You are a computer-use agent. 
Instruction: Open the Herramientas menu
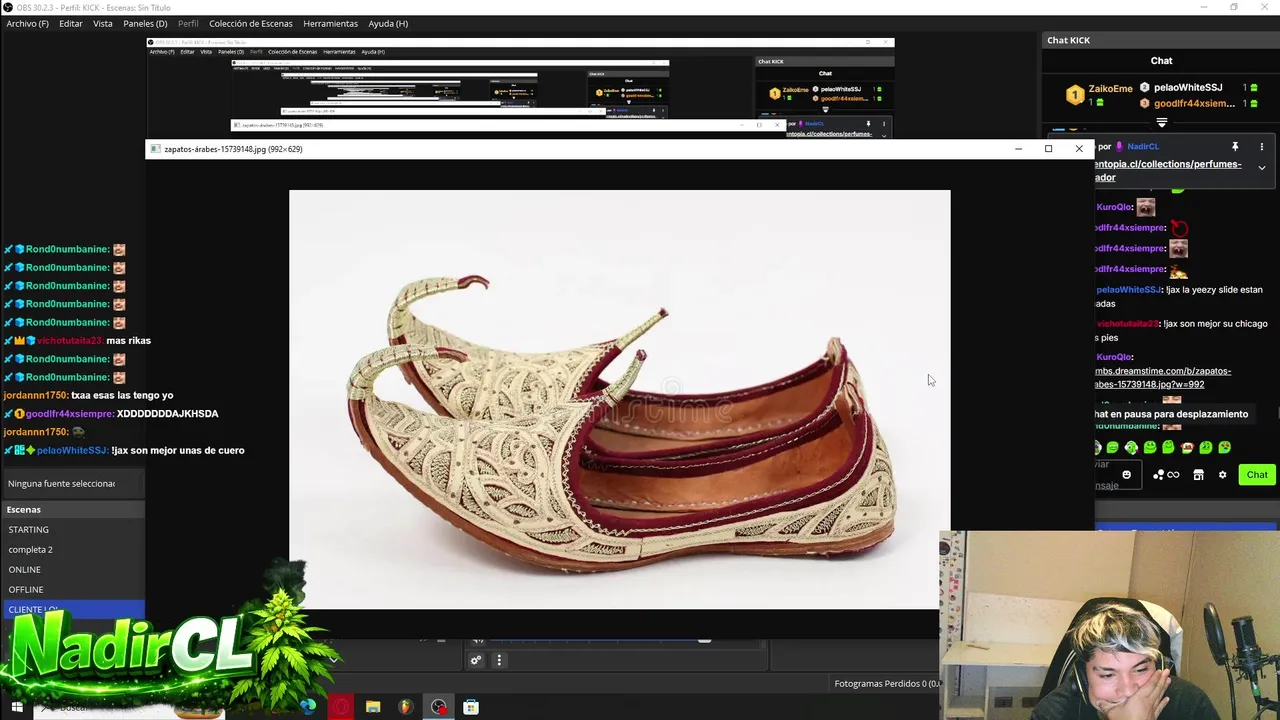pos(330,23)
